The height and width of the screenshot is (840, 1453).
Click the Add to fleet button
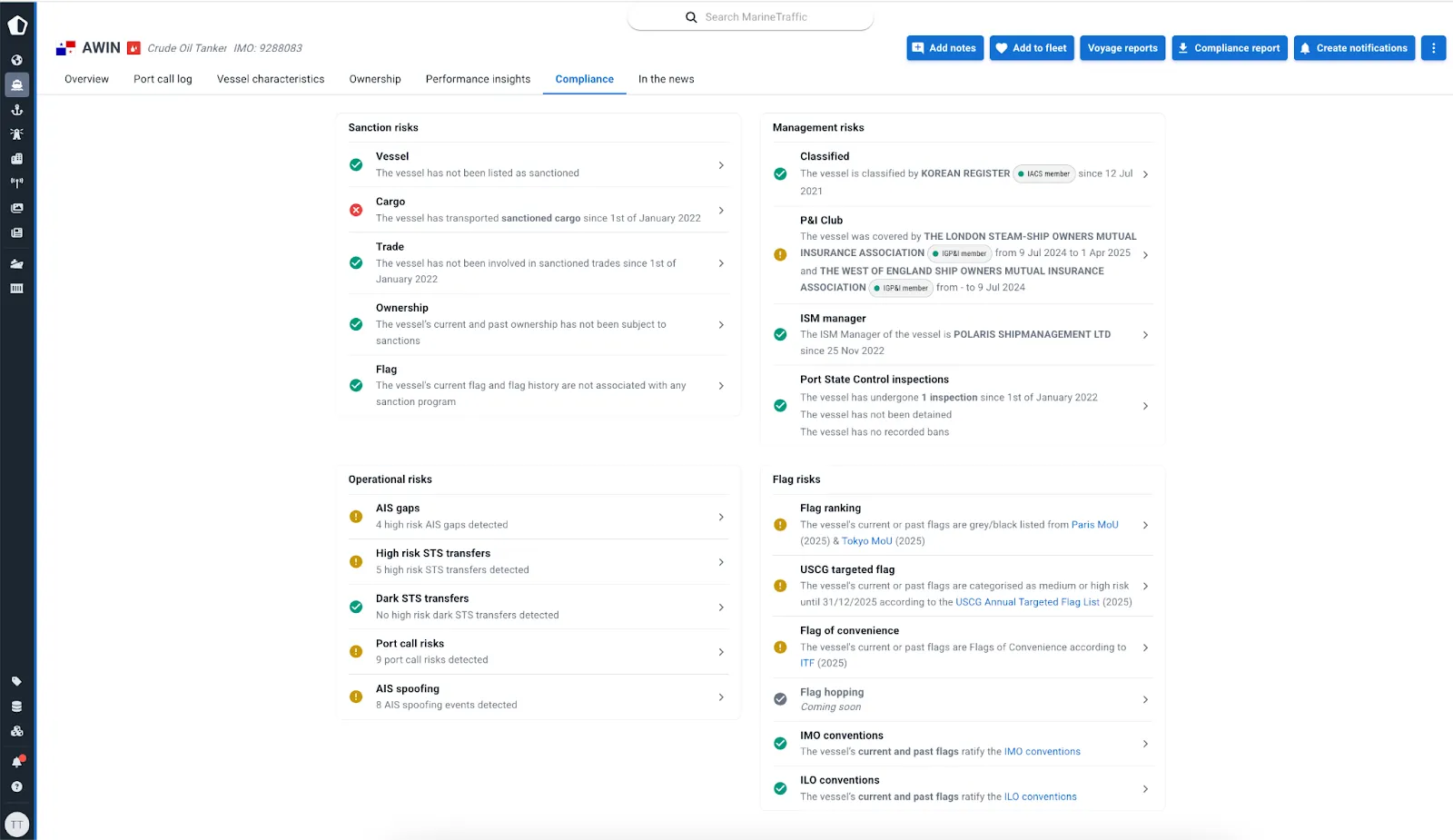pos(1032,48)
